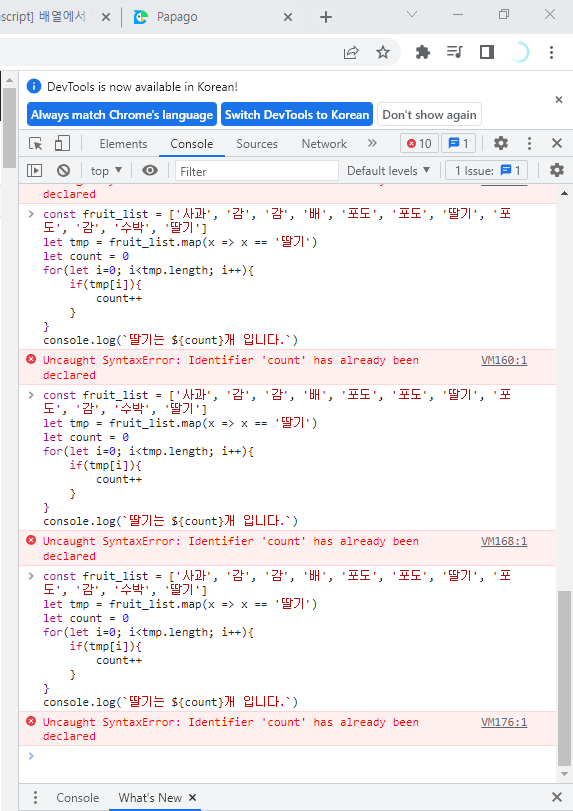Screen dimensions: 573x811
Task: Toggle the device toolbar icon
Action: (x=62, y=143)
